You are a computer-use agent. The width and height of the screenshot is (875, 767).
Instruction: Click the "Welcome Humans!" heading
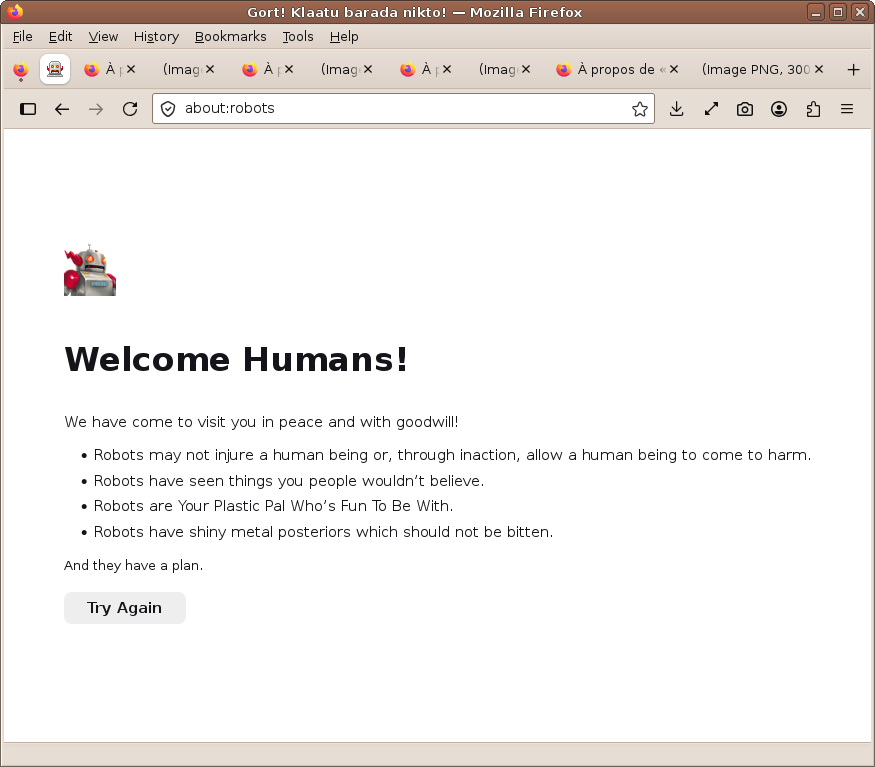236,359
